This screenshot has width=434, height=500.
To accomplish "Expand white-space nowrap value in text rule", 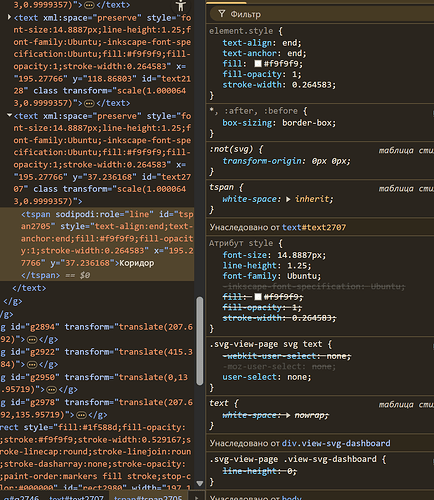I will pyautogui.click(x=288, y=415).
